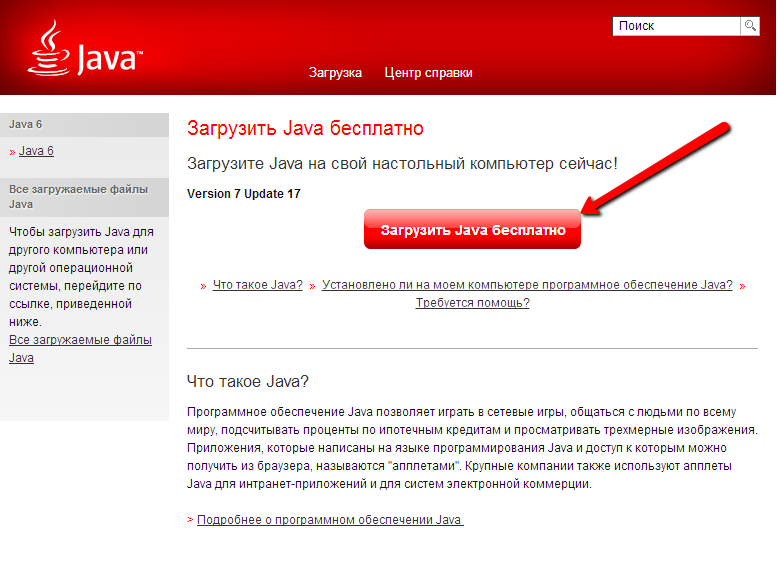Open the Что такое Java? link
Image resolution: width=778 pixels, height=564 pixels.
coord(258,285)
